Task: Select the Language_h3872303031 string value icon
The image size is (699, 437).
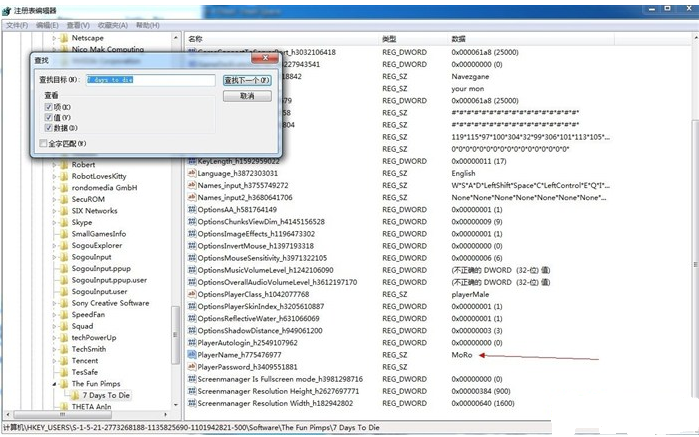Action: (x=191, y=173)
